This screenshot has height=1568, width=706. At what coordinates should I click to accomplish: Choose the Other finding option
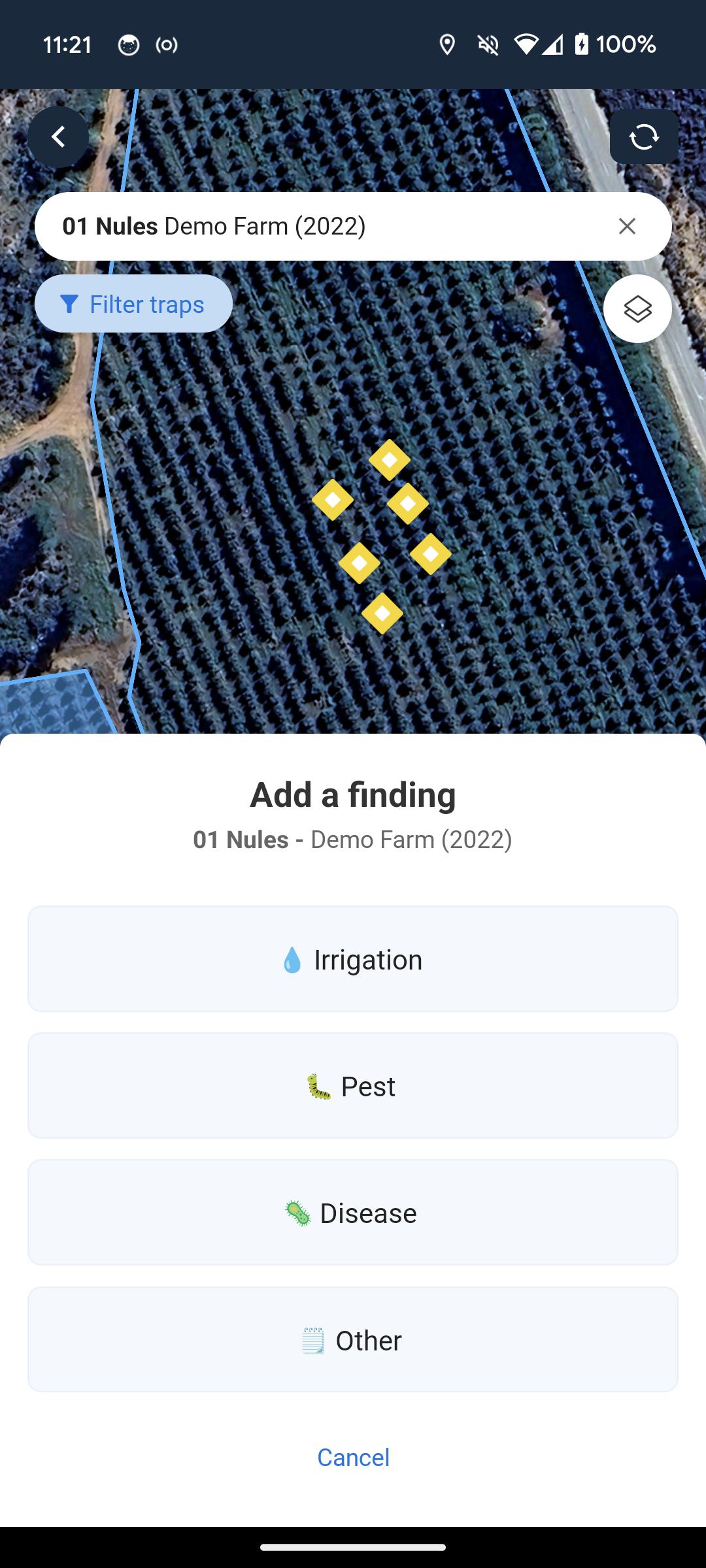(x=353, y=1340)
